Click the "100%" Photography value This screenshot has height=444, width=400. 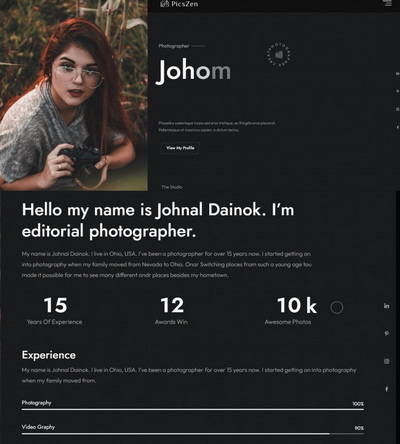(x=358, y=404)
